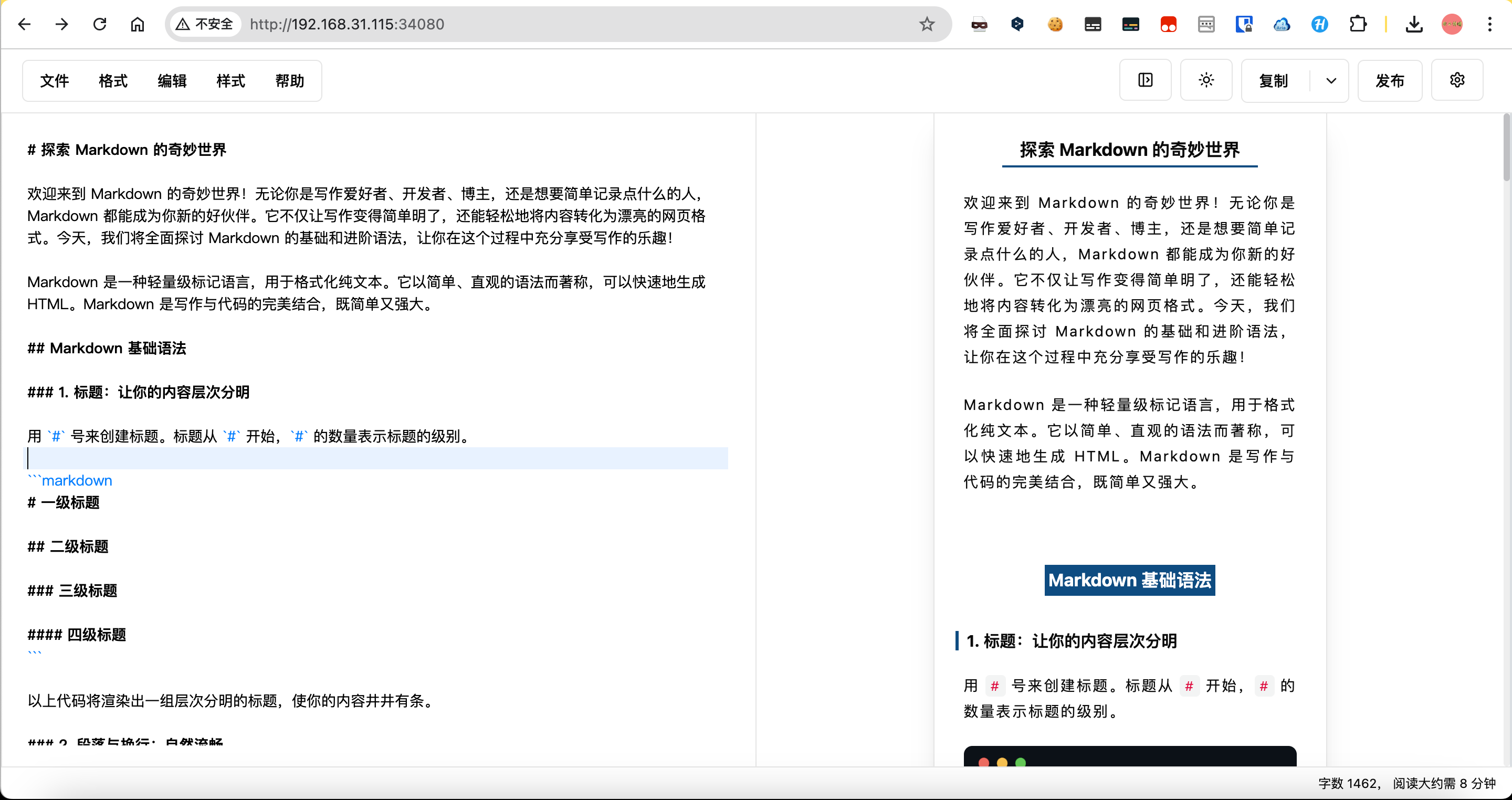This screenshot has height=800, width=1512.
Task: Open browser downloads
Action: point(1414,24)
